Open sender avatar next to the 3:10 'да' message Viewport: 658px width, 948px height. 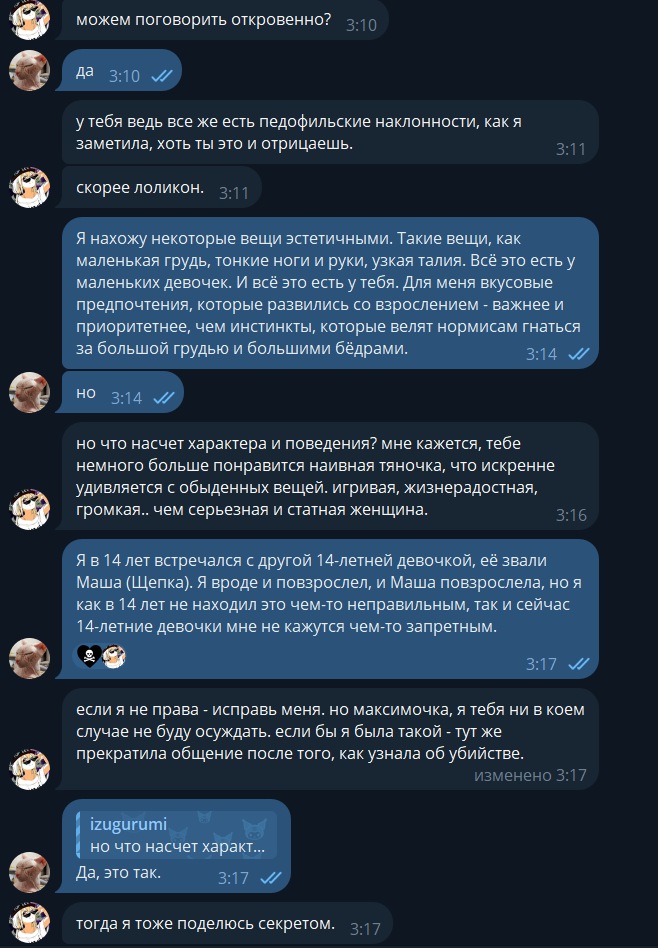[x=29, y=71]
